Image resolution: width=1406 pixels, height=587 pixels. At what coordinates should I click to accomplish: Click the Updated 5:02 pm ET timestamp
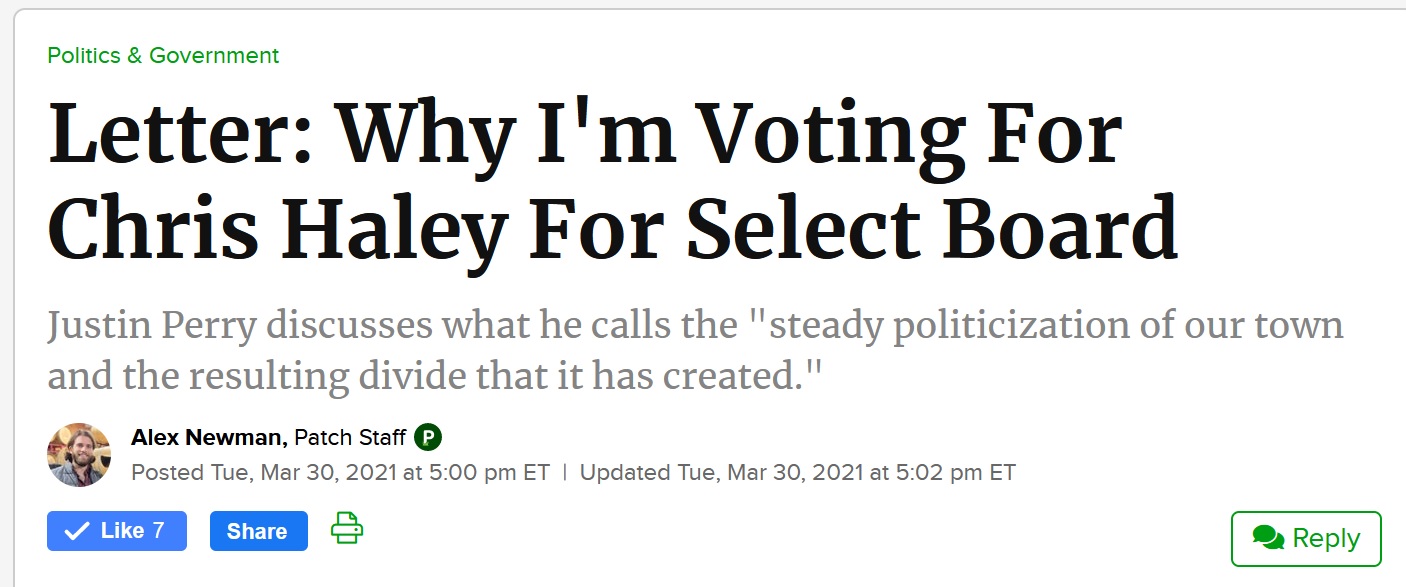797,472
